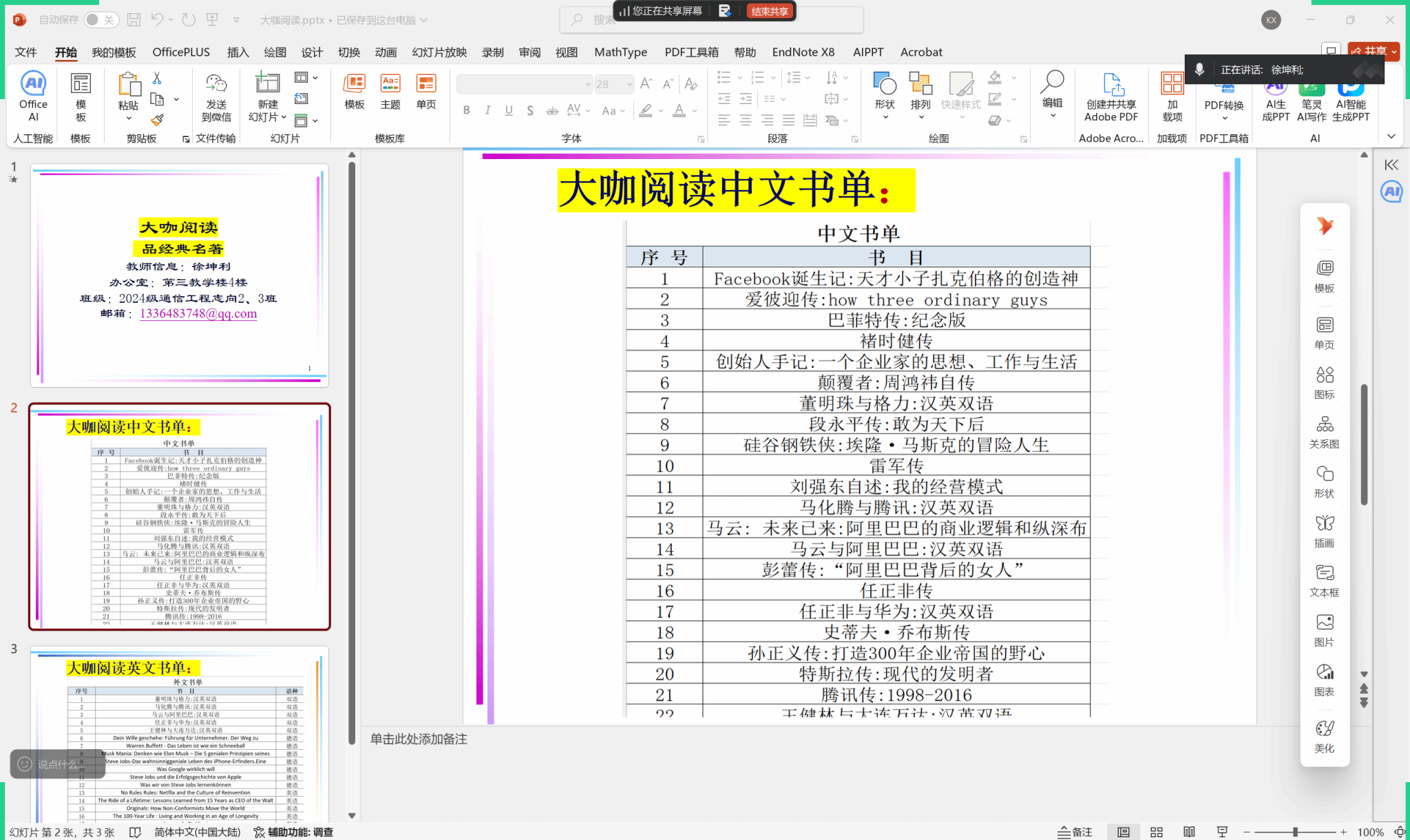Click the Paste clipboard icon
Screen dimensions: 1410x840
click(x=128, y=85)
